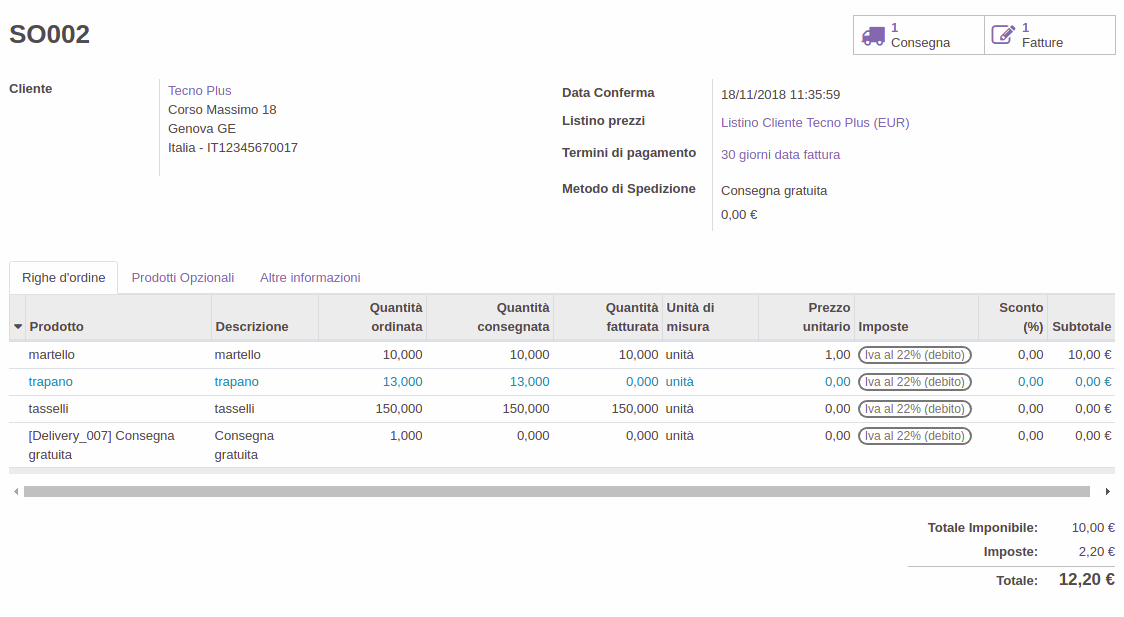Screen dimensions: 1124x617
Task: Click address line Corso Massimo 18
Action: (222, 110)
